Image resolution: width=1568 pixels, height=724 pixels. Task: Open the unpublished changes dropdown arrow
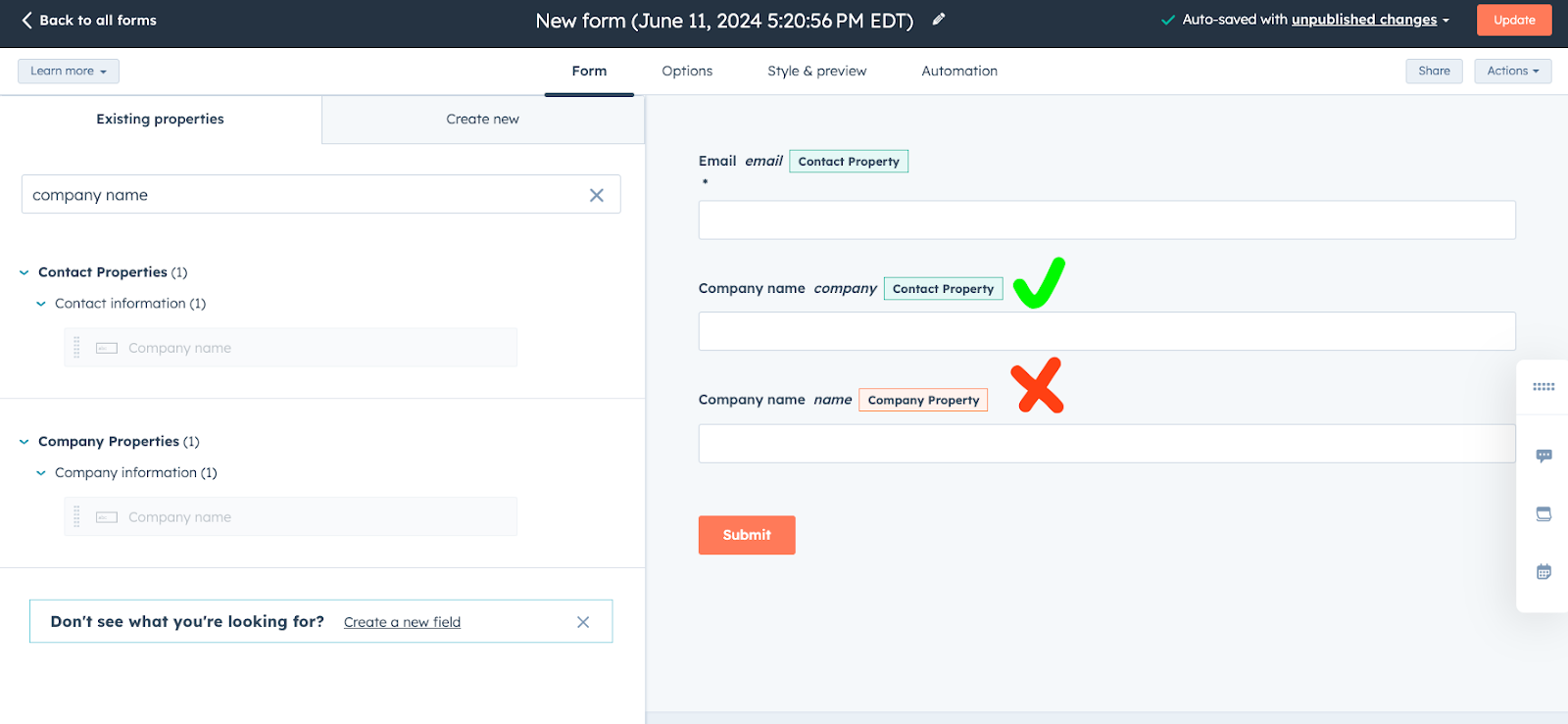pos(1445,21)
